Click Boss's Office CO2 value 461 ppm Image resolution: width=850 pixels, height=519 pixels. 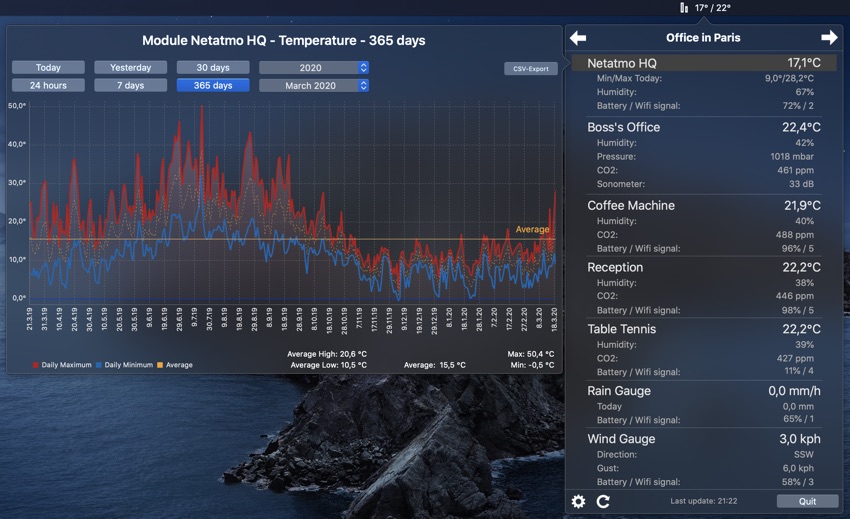[x=795, y=170]
